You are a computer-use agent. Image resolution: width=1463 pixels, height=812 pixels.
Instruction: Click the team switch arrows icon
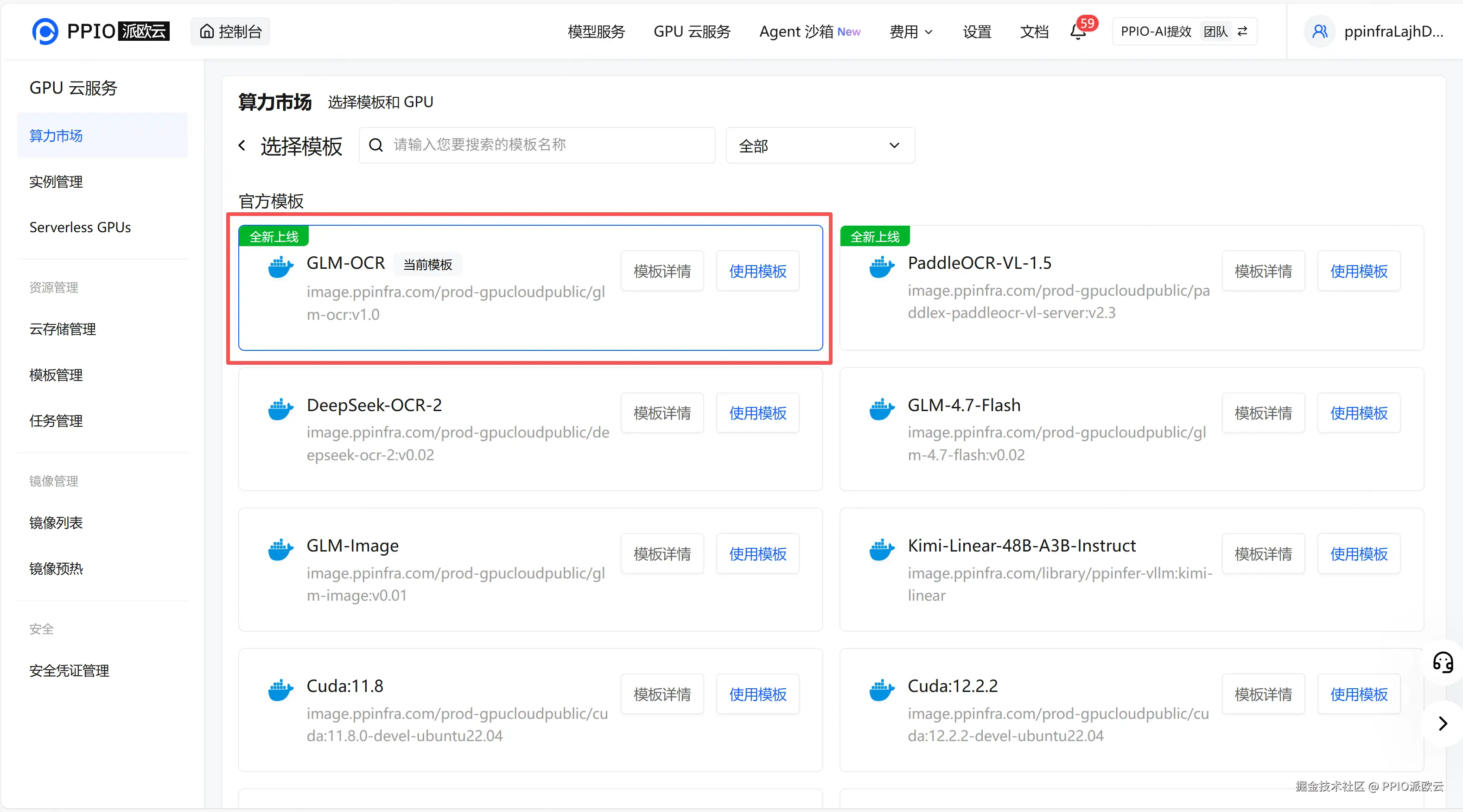click(x=1243, y=31)
